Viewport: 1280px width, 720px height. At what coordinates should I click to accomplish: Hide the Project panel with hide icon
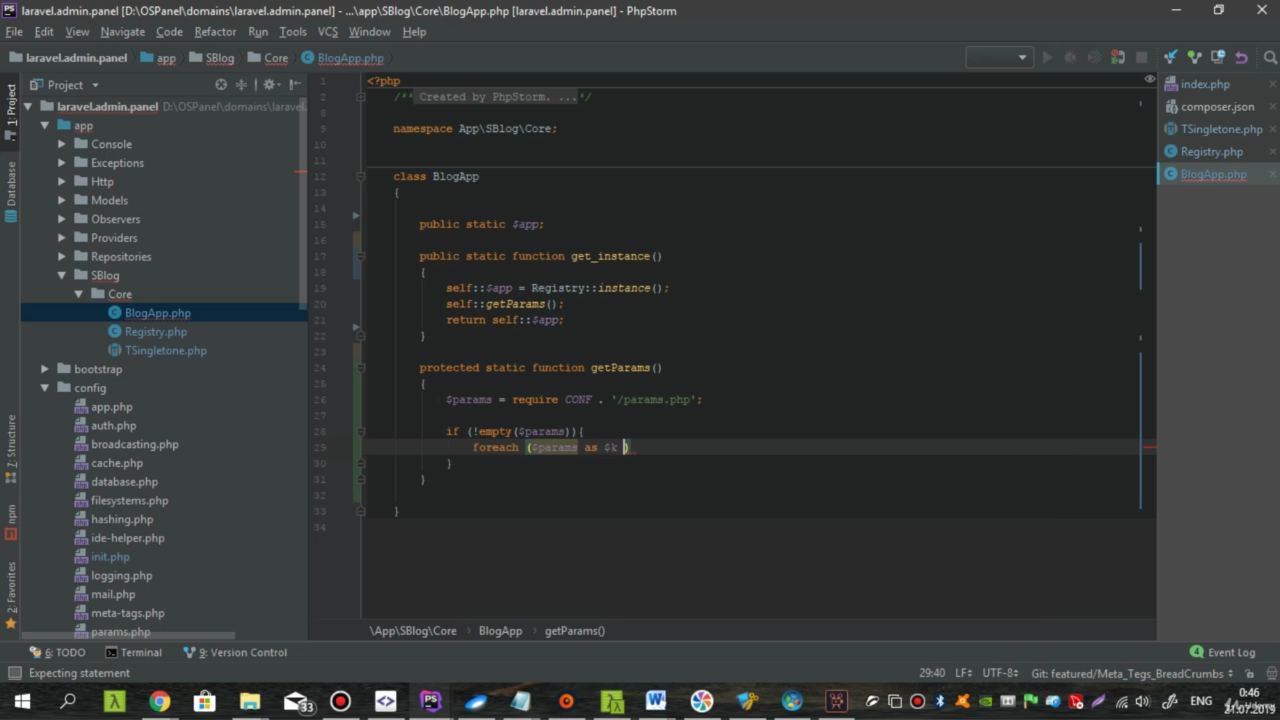pos(295,85)
